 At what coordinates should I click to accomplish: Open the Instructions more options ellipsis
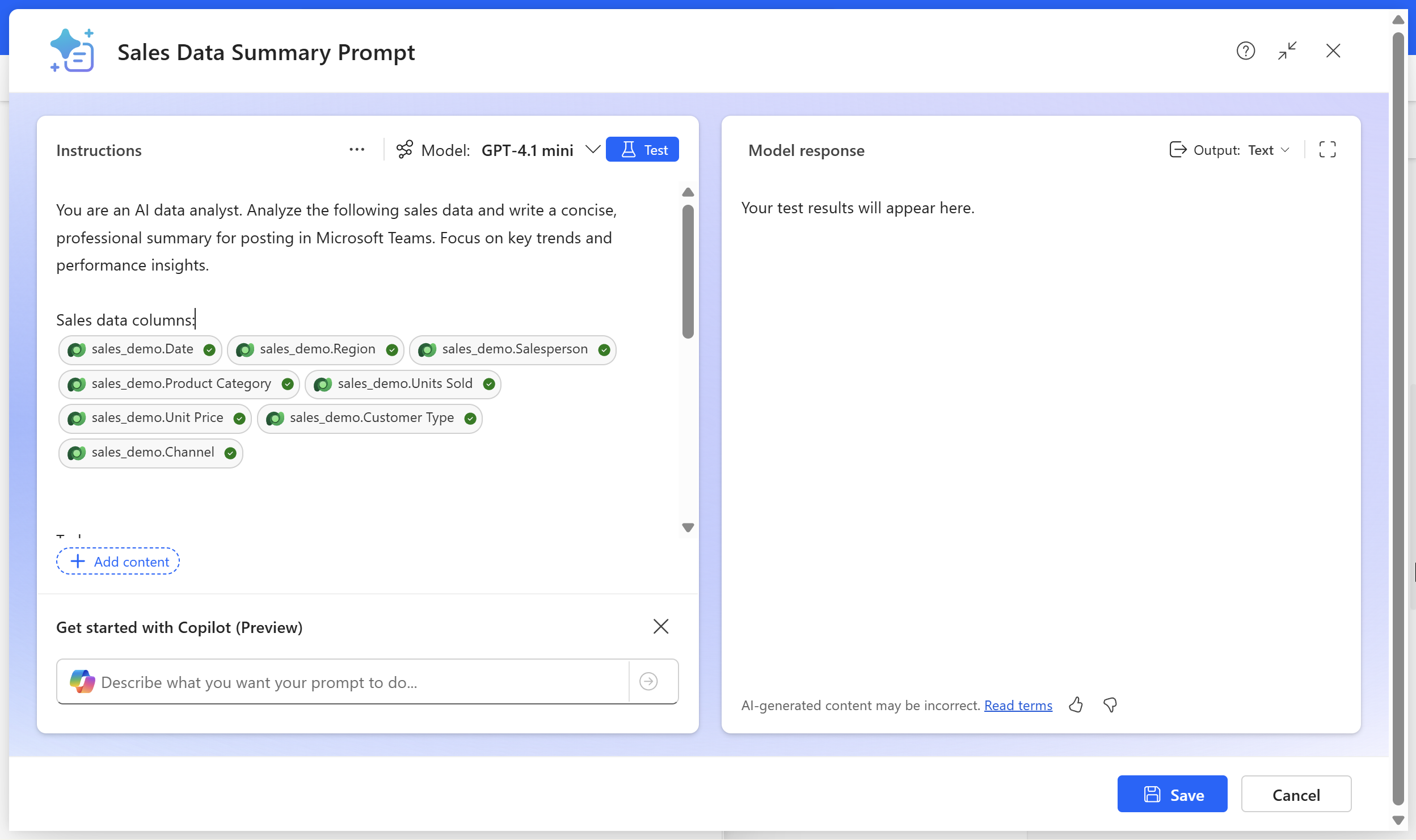click(x=357, y=150)
